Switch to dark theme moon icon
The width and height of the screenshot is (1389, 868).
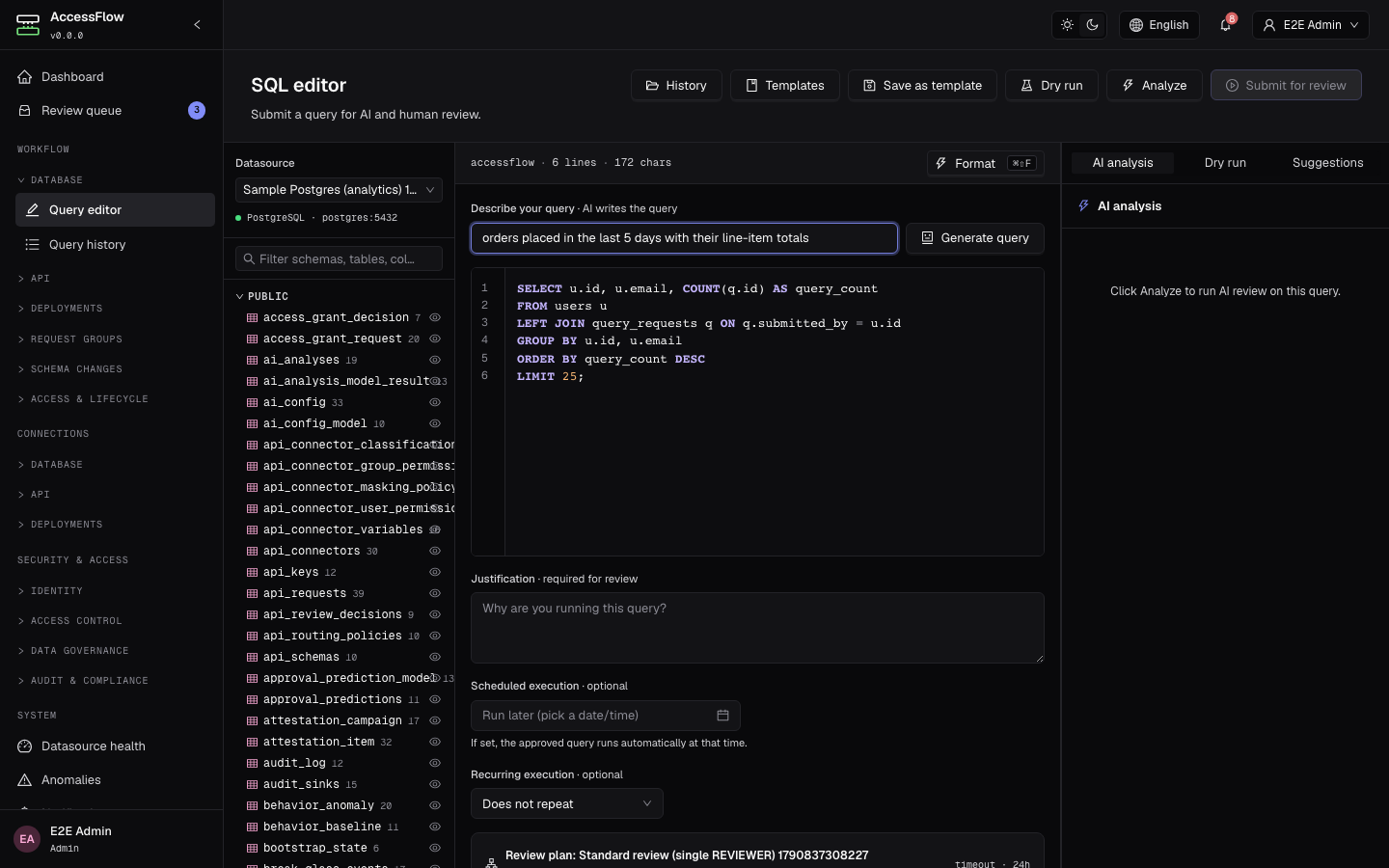1092,25
